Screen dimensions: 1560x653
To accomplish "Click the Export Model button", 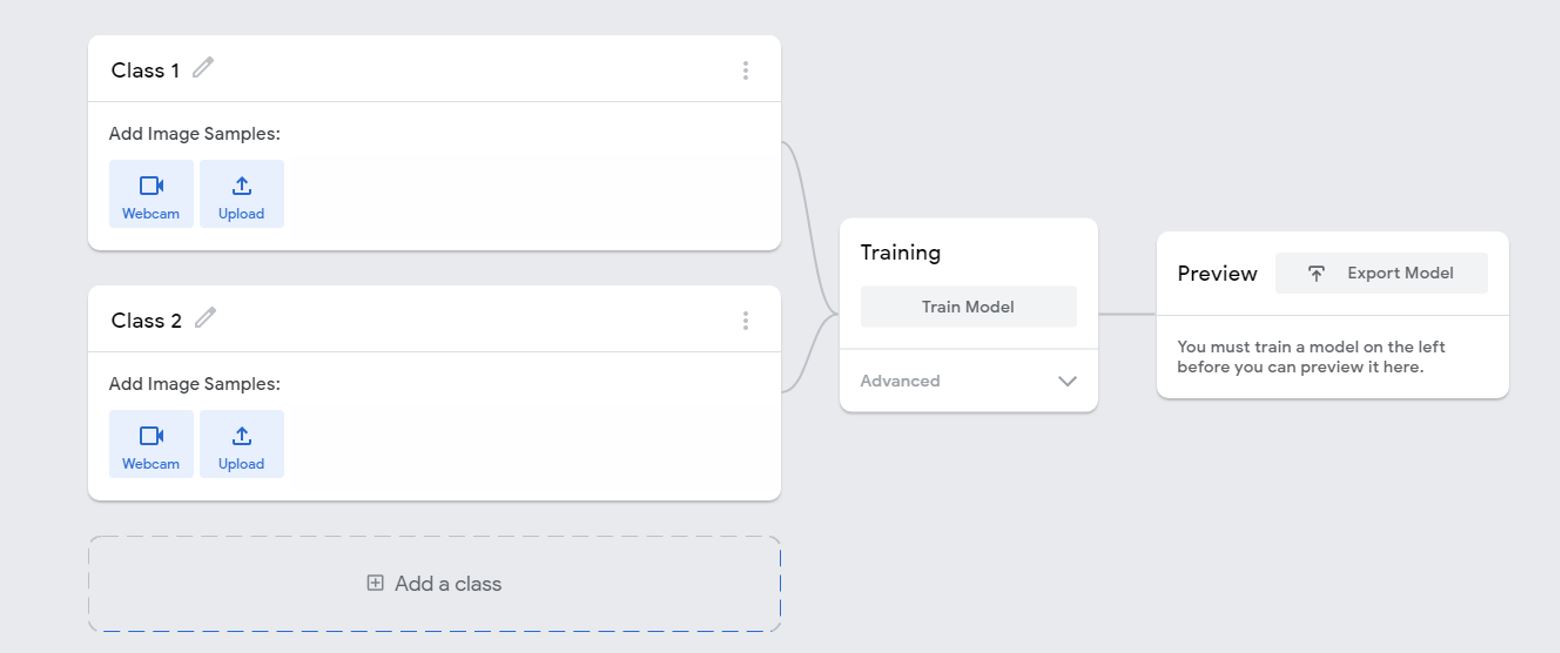I will coord(1381,273).
